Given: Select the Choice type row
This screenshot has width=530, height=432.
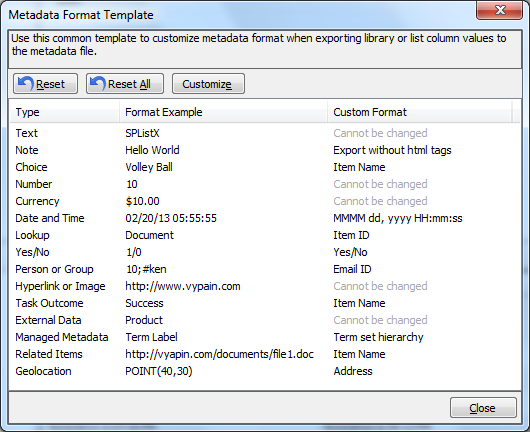Looking at the screenshot, I should click(265, 167).
